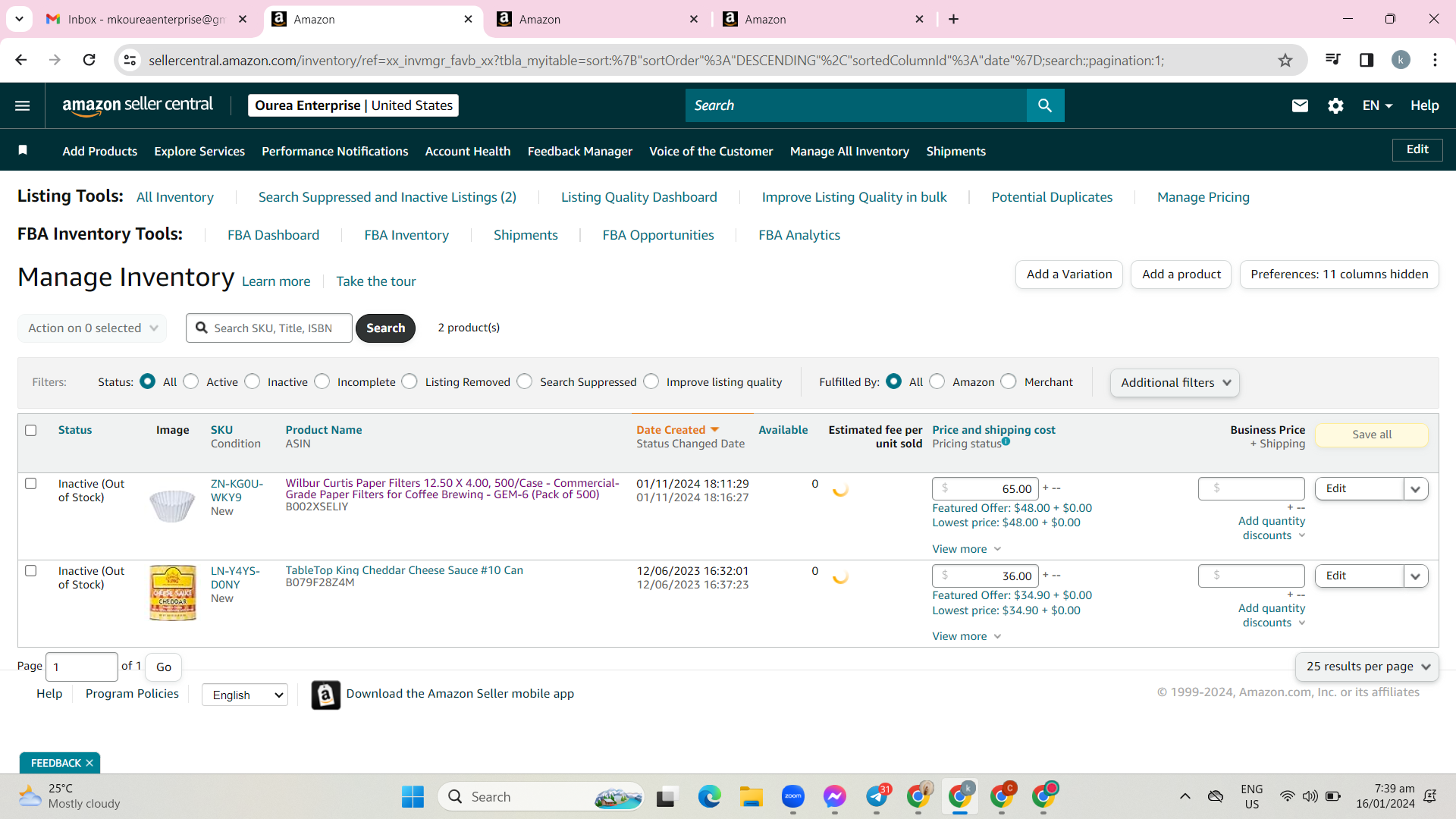Select the Inactive status filter
The height and width of the screenshot is (819, 1456).
tap(253, 381)
